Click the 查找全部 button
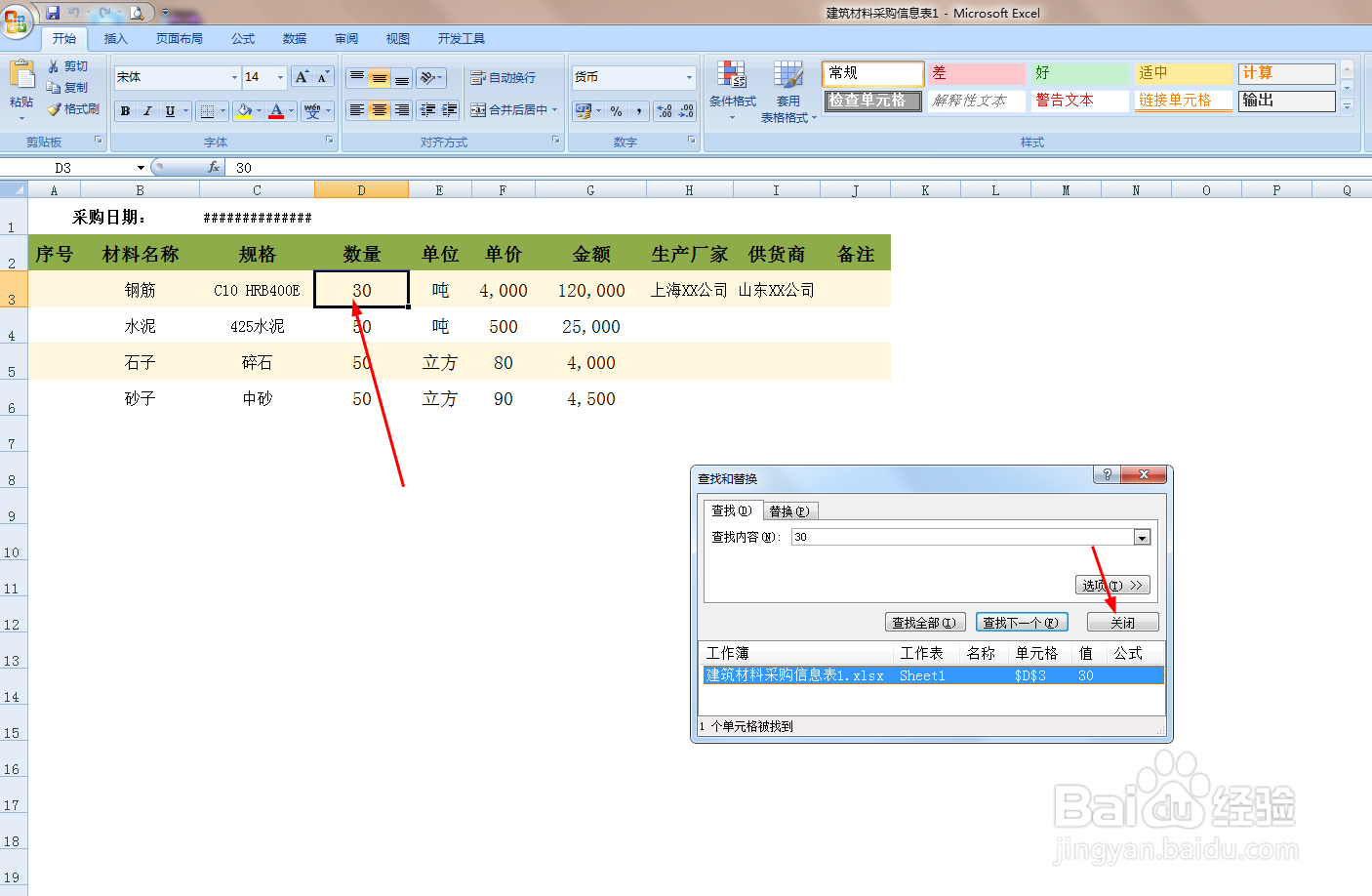 click(x=926, y=622)
